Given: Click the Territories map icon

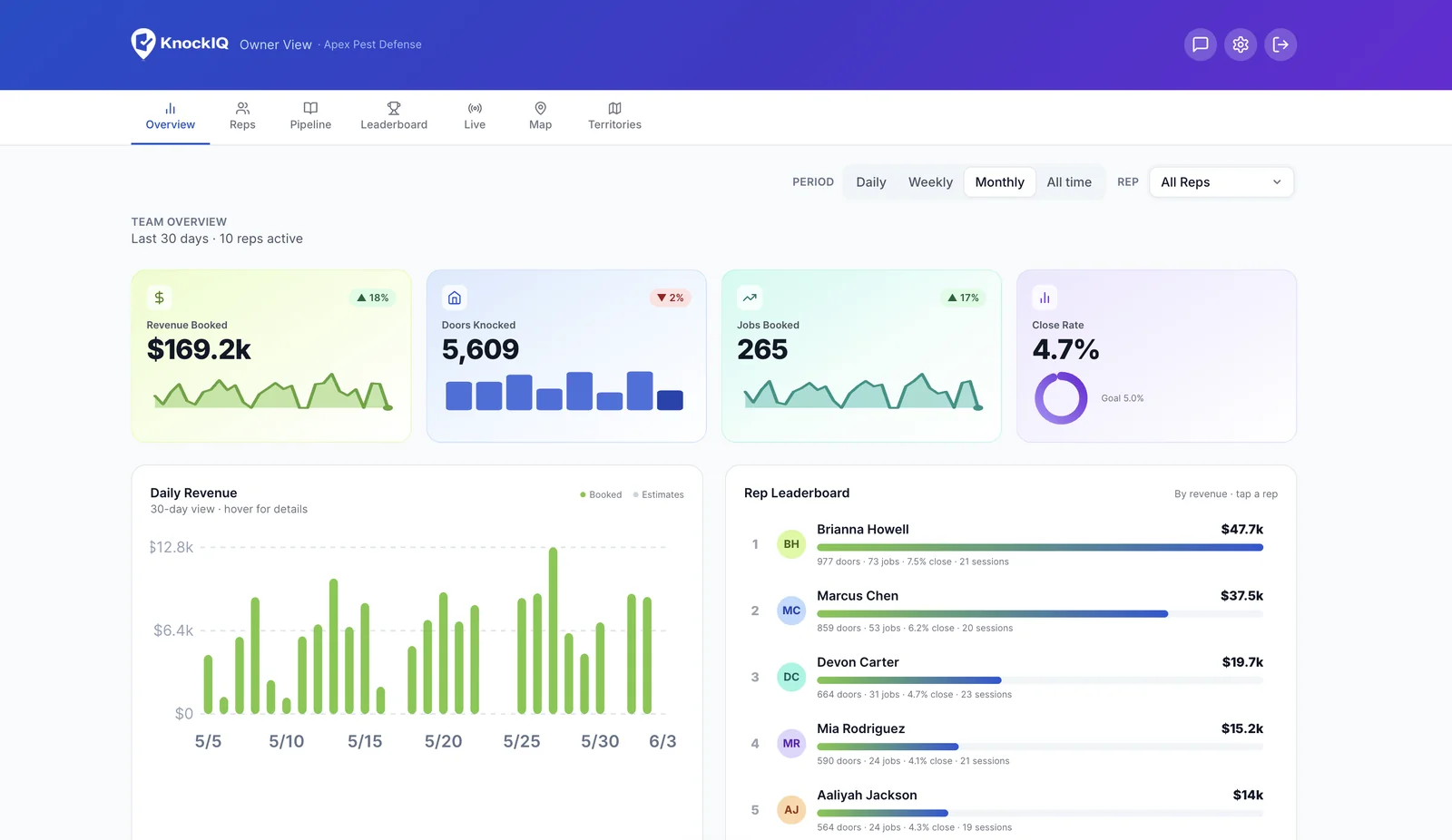Looking at the screenshot, I should point(614,108).
